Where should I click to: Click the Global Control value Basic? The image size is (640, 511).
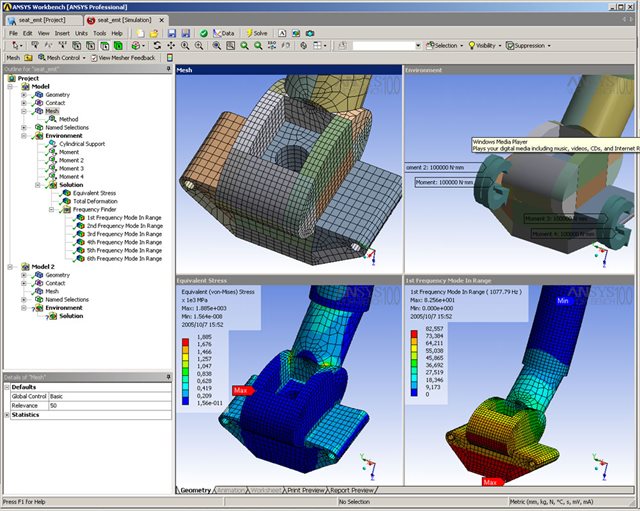point(110,396)
